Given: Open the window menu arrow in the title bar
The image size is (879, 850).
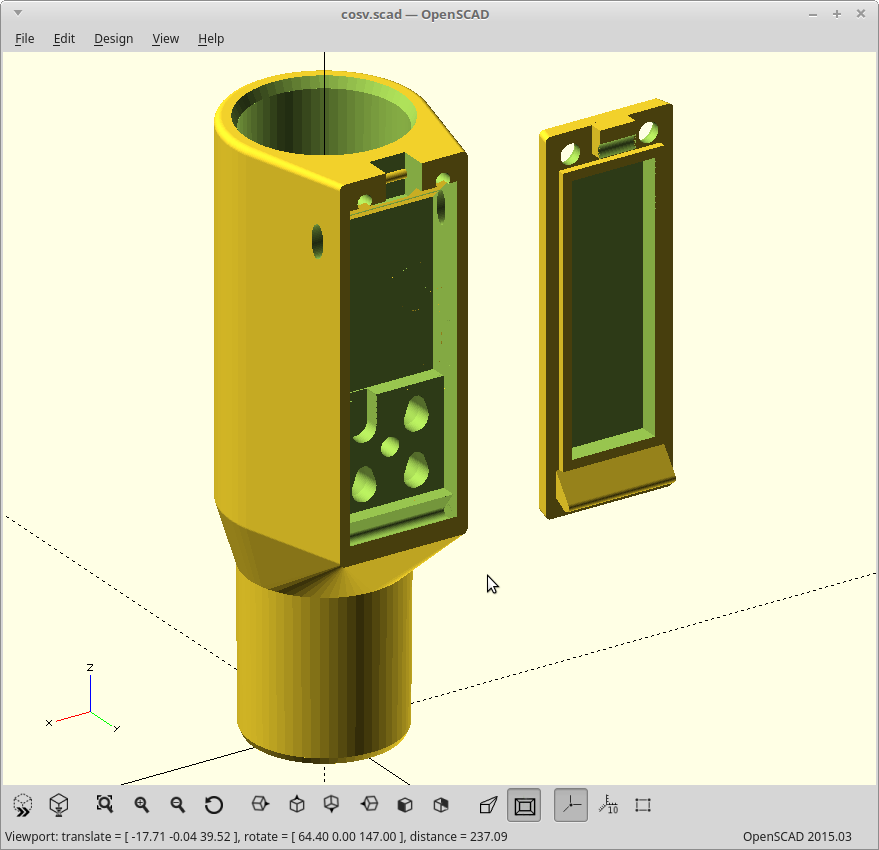Looking at the screenshot, I should pos(17,13).
